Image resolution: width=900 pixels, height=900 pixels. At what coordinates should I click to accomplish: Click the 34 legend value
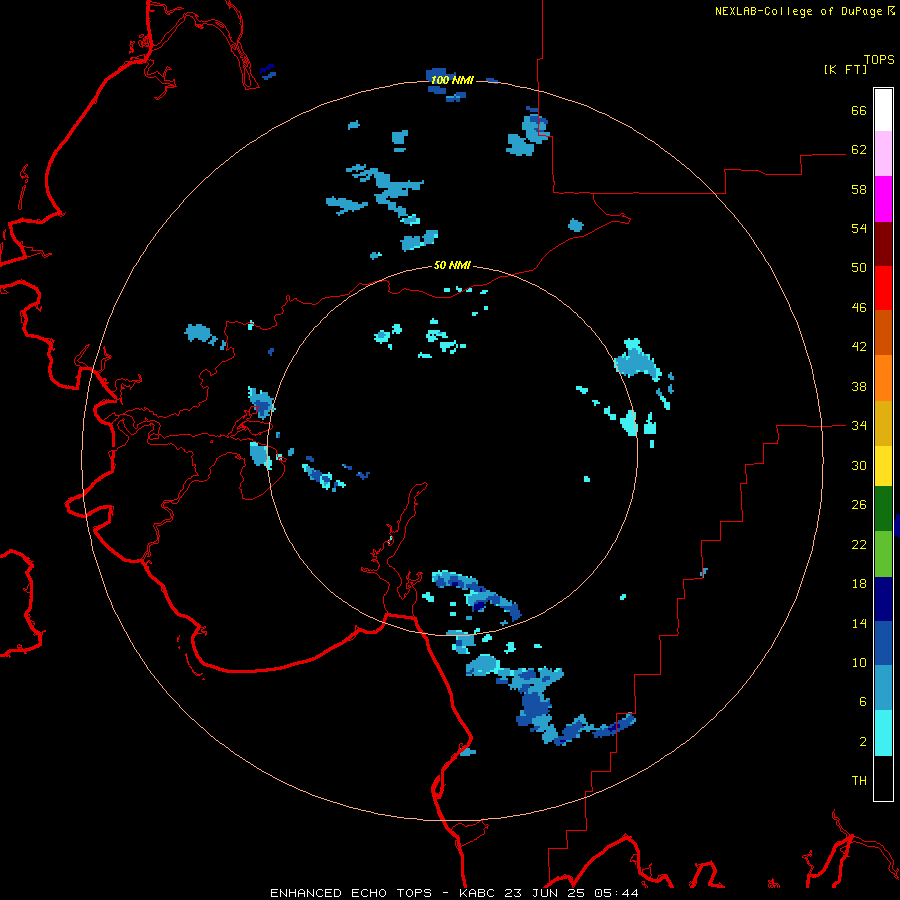pos(859,426)
